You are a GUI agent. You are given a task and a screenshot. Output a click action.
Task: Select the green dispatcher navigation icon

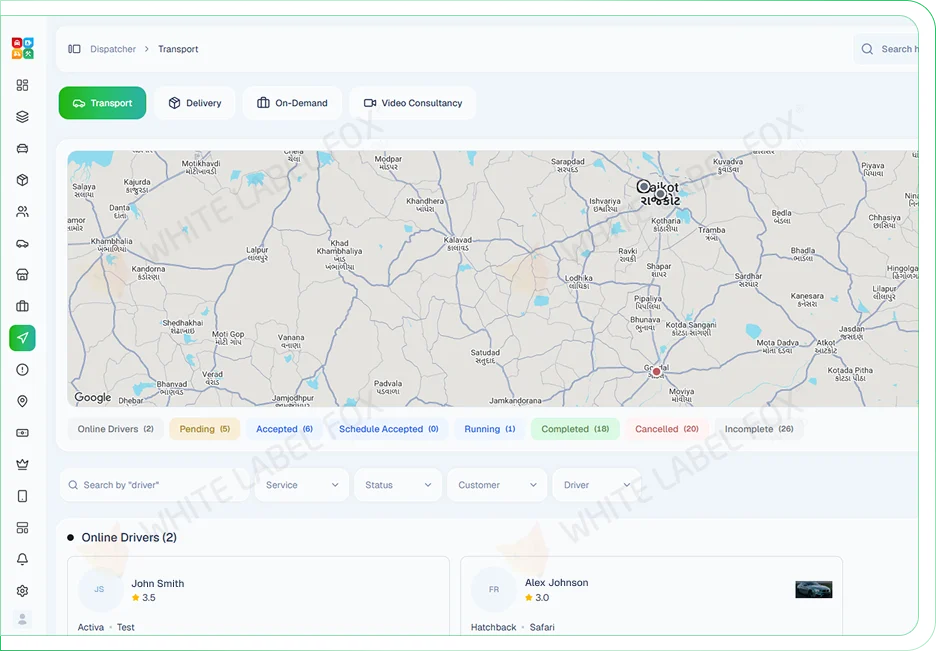pos(22,338)
